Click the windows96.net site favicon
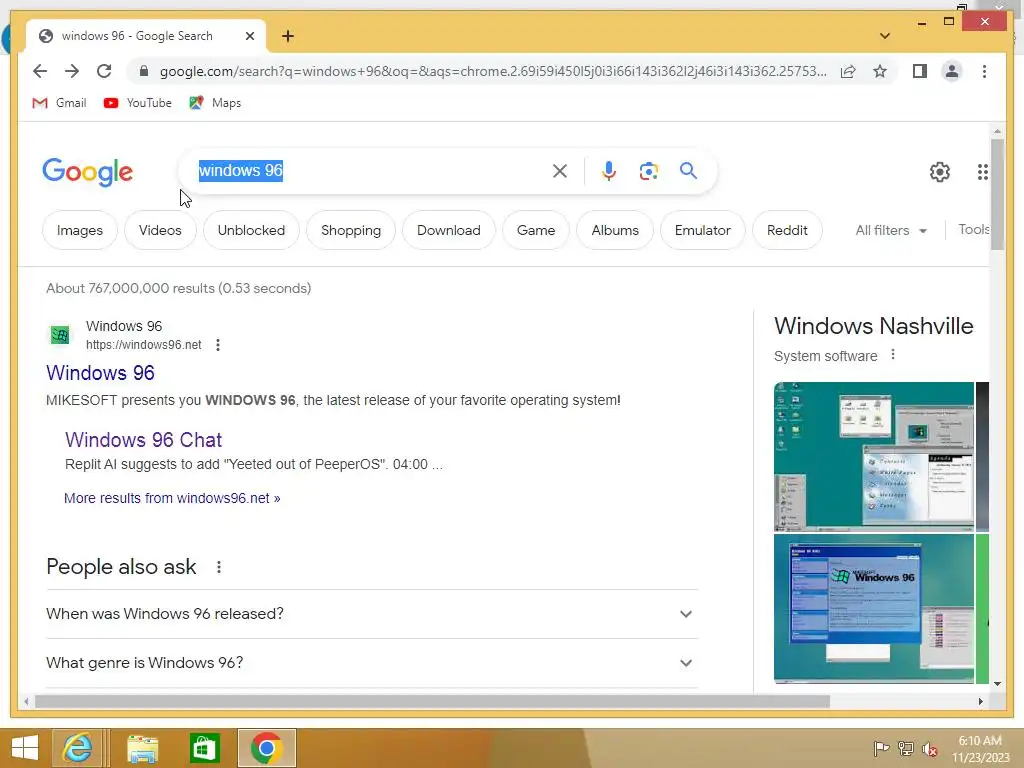This screenshot has height=768, width=1024. [x=60, y=335]
